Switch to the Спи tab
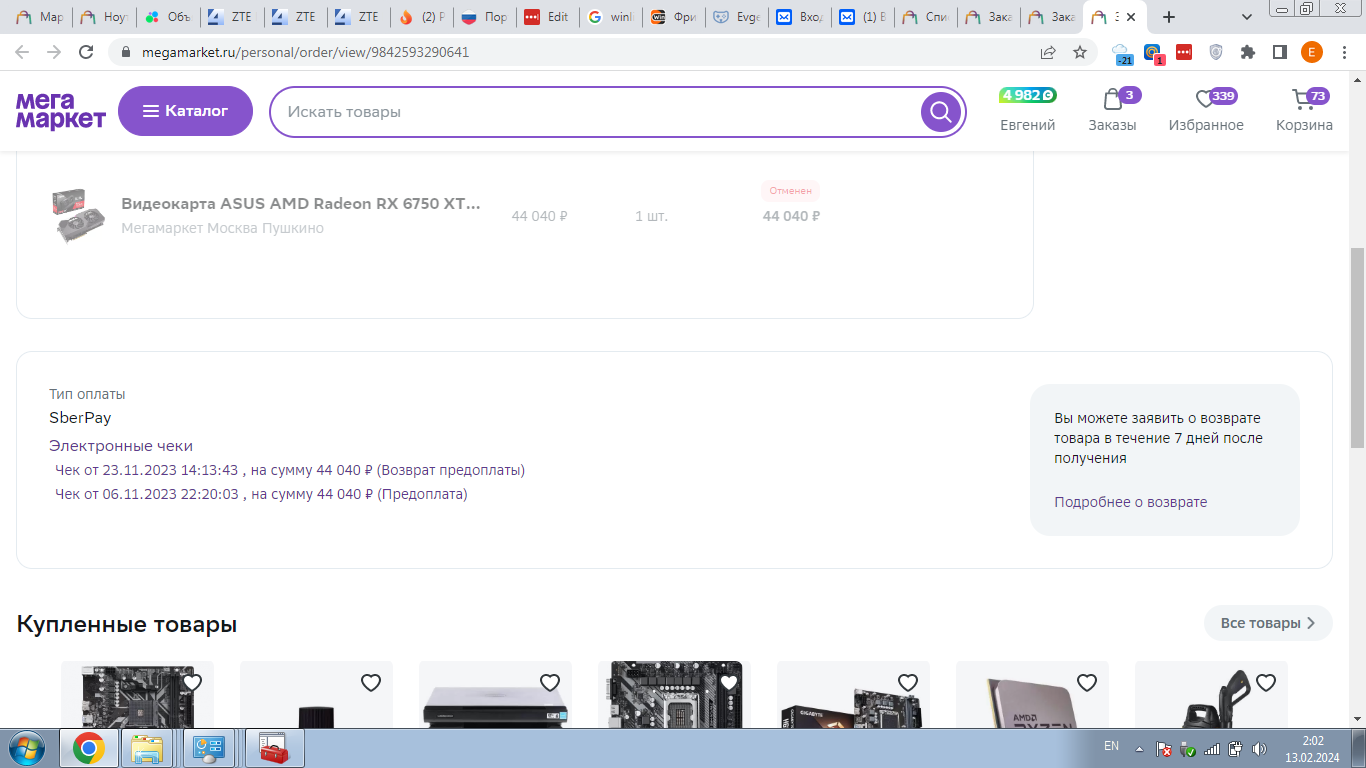 pyautogui.click(x=924, y=17)
